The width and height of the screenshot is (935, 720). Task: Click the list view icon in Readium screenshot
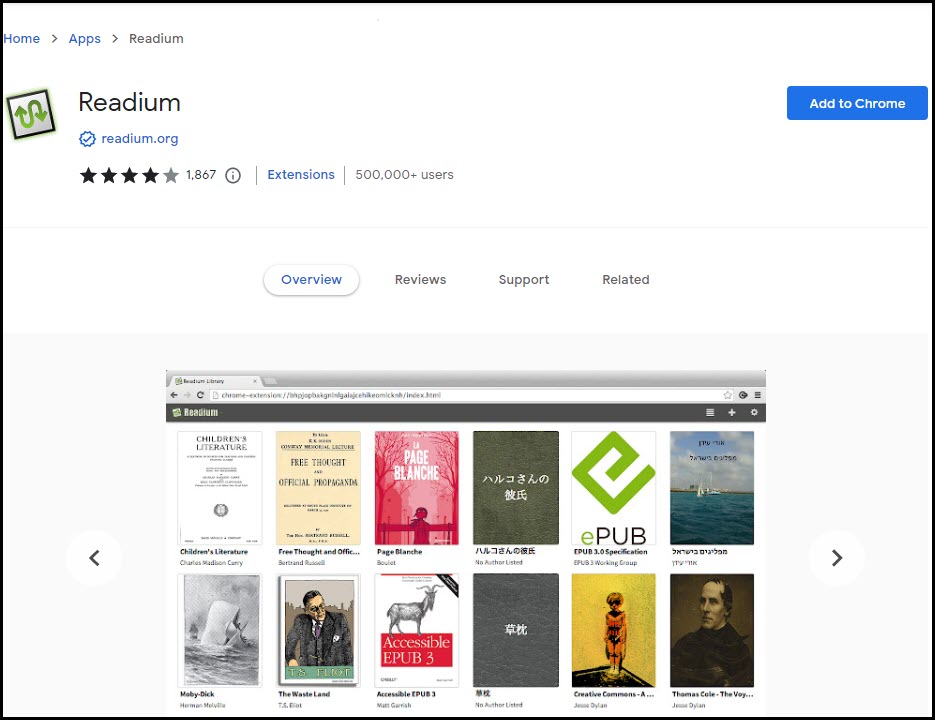(710, 413)
